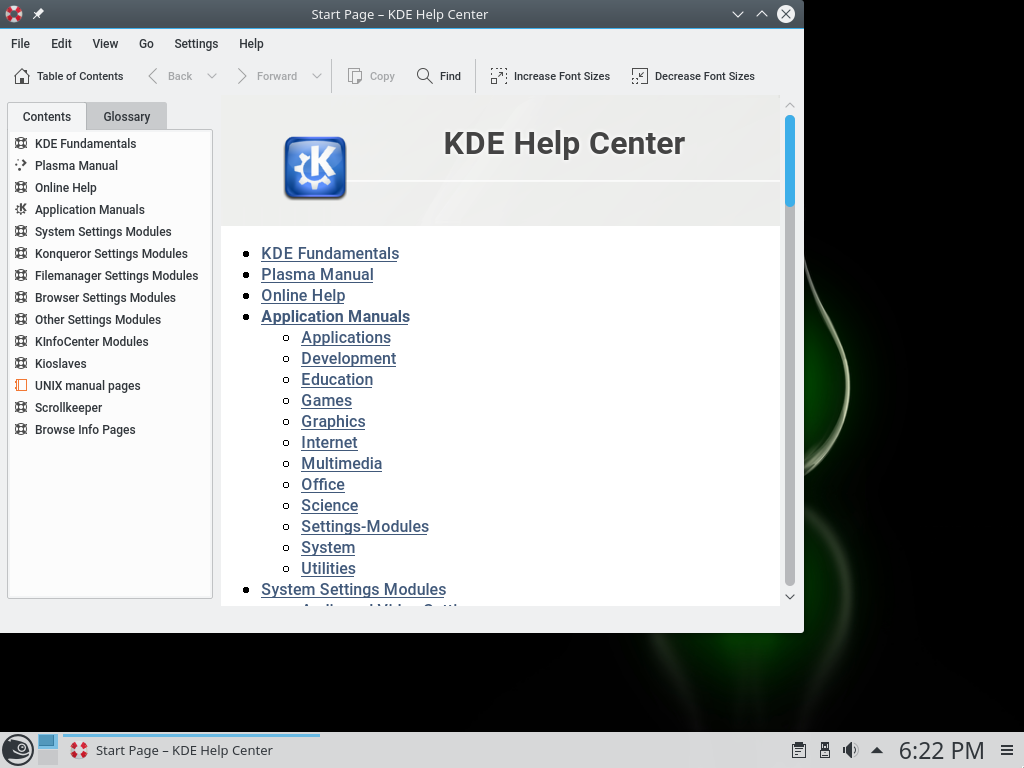Open the Go menu
Image resolution: width=1024 pixels, height=768 pixels.
click(146, 44)
